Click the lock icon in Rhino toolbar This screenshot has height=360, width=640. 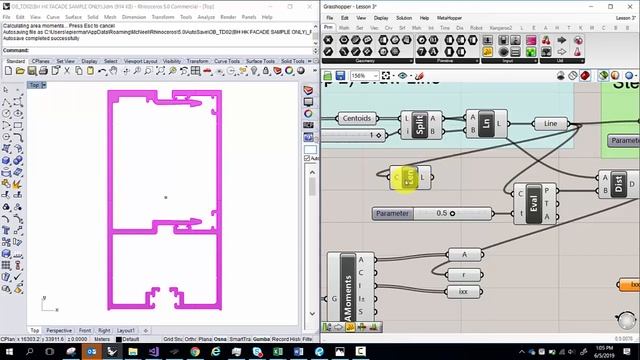(266, 71)
